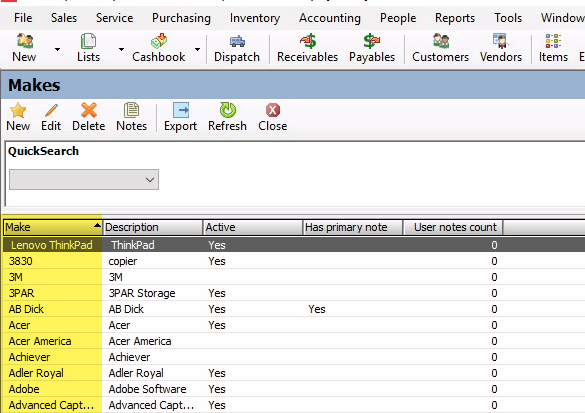This screenshot has height=413, width=585.
Task: Open the Service menu
Action: pos(115,18)
